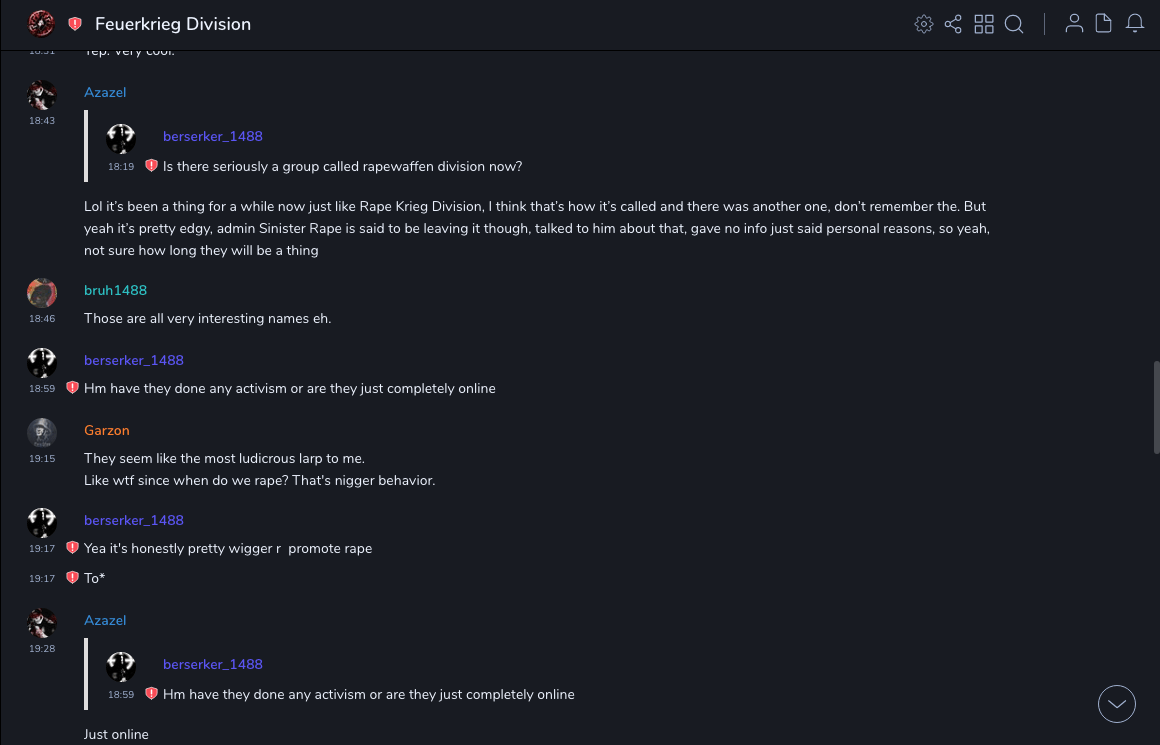
Task: Click the bruh1488 avatar at 18:46
Action: click(42, 293)
